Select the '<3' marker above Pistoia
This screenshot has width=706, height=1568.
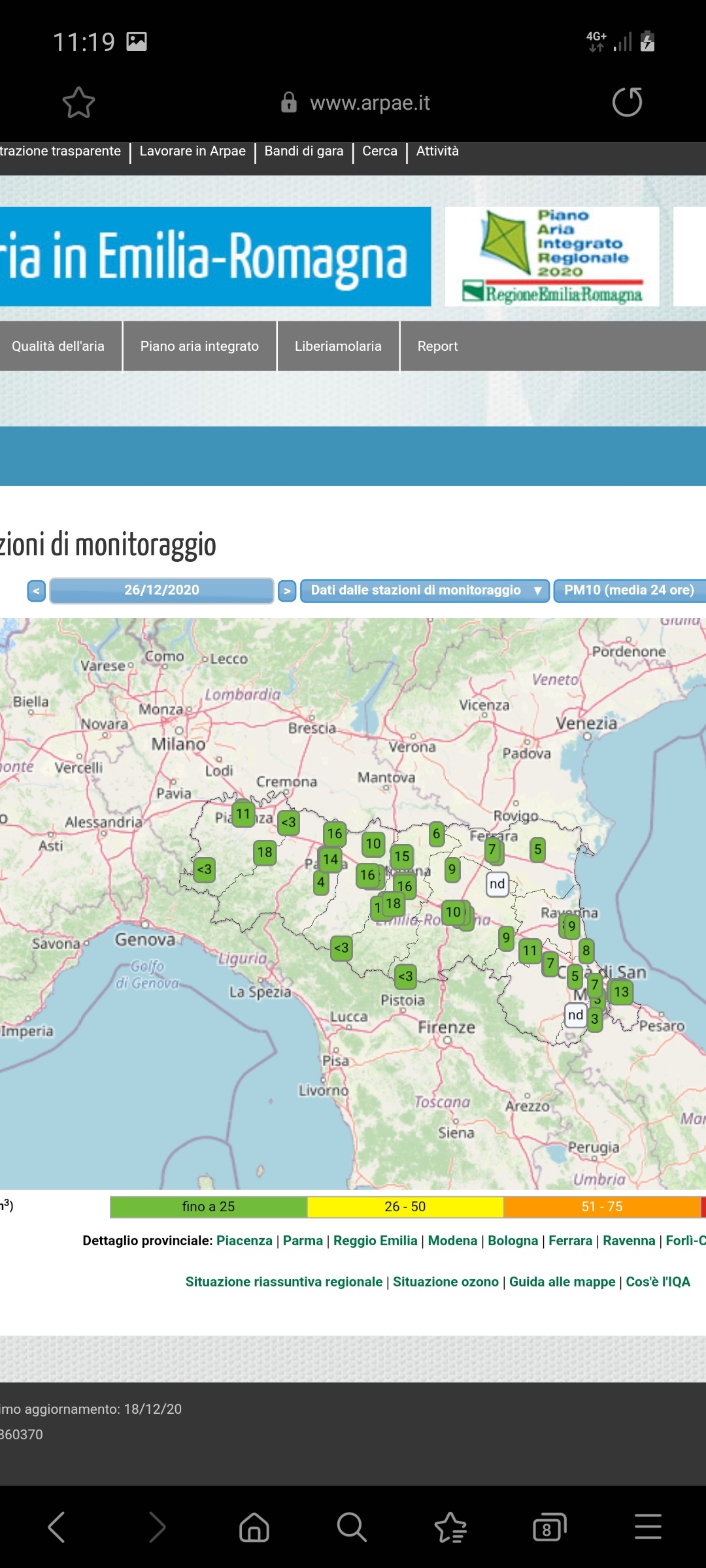pos(405,976)
